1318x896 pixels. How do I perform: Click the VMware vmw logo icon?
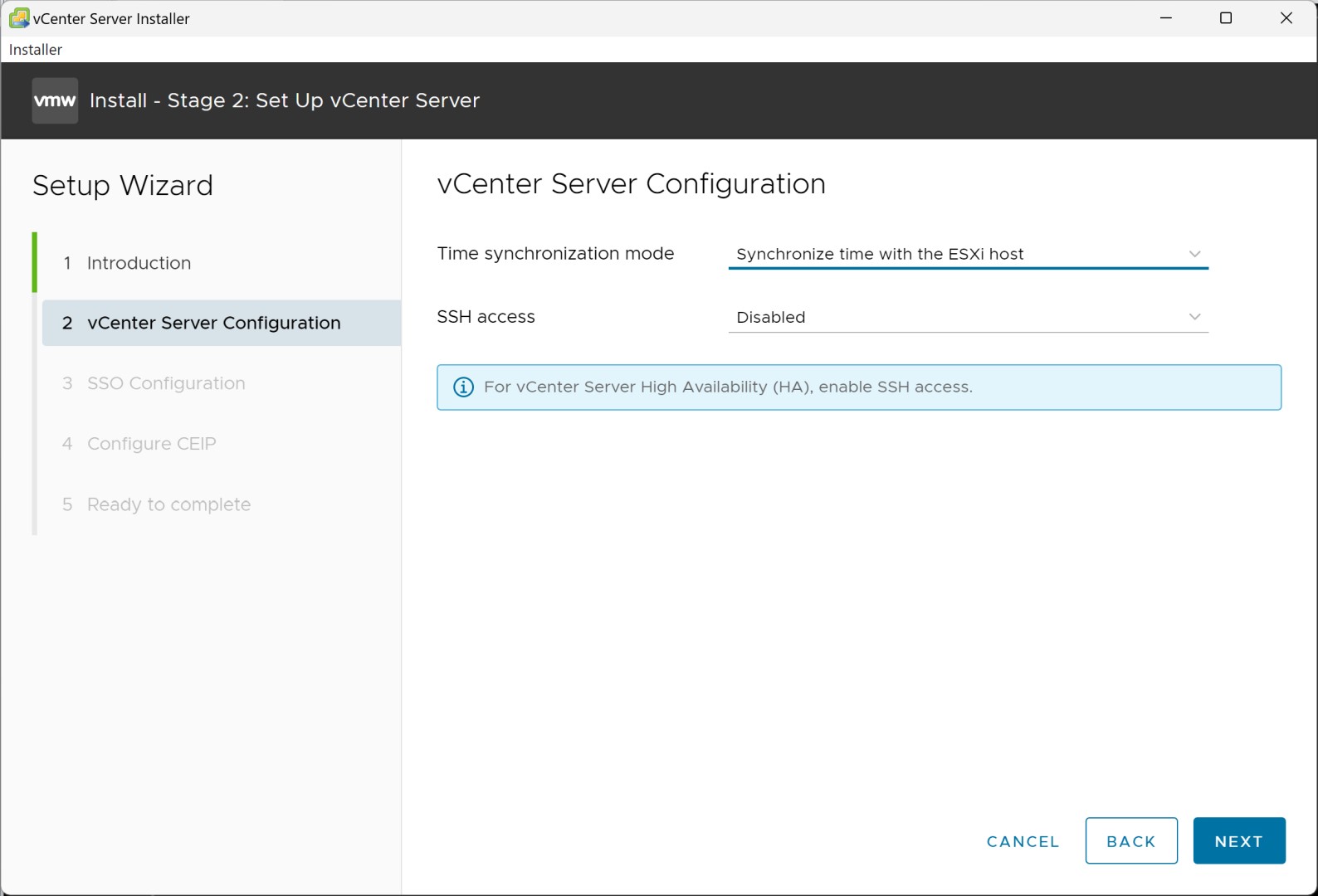55,100
